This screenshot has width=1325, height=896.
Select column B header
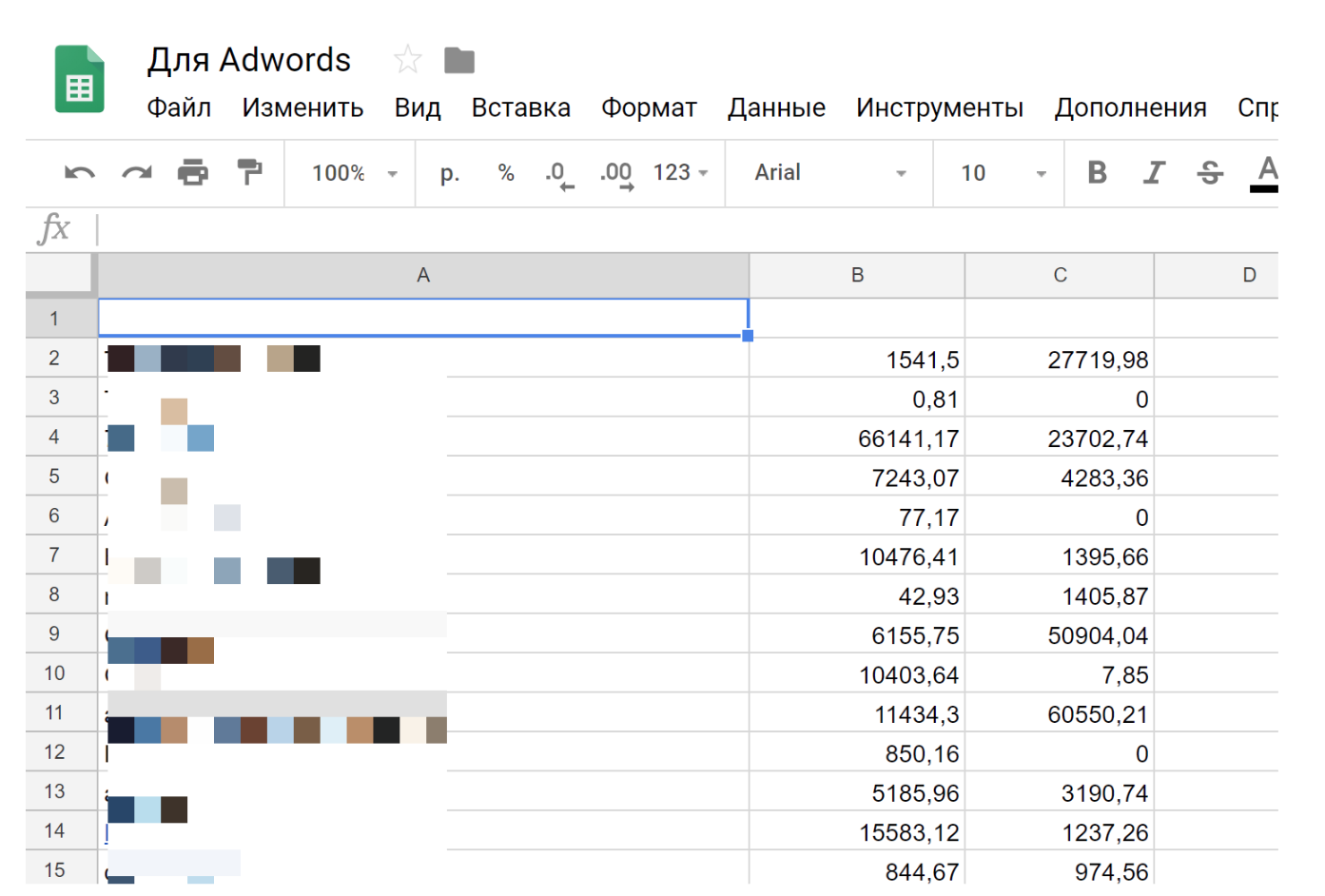pos(857,276)
